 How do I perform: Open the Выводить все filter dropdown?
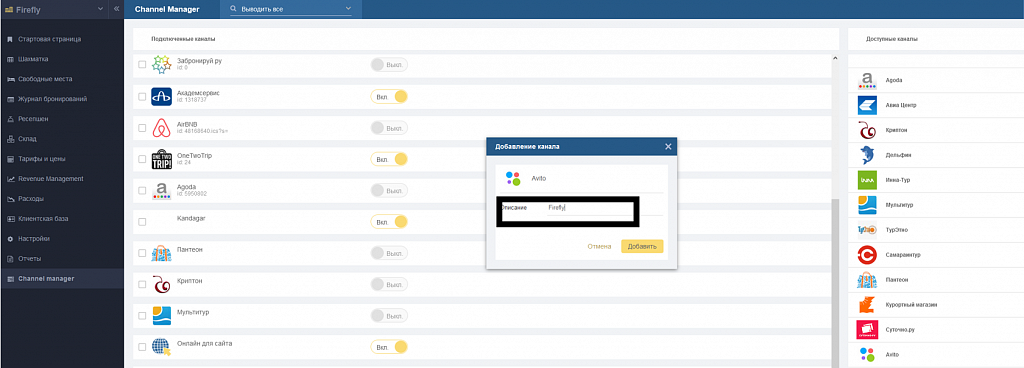(x=291, y=9)
